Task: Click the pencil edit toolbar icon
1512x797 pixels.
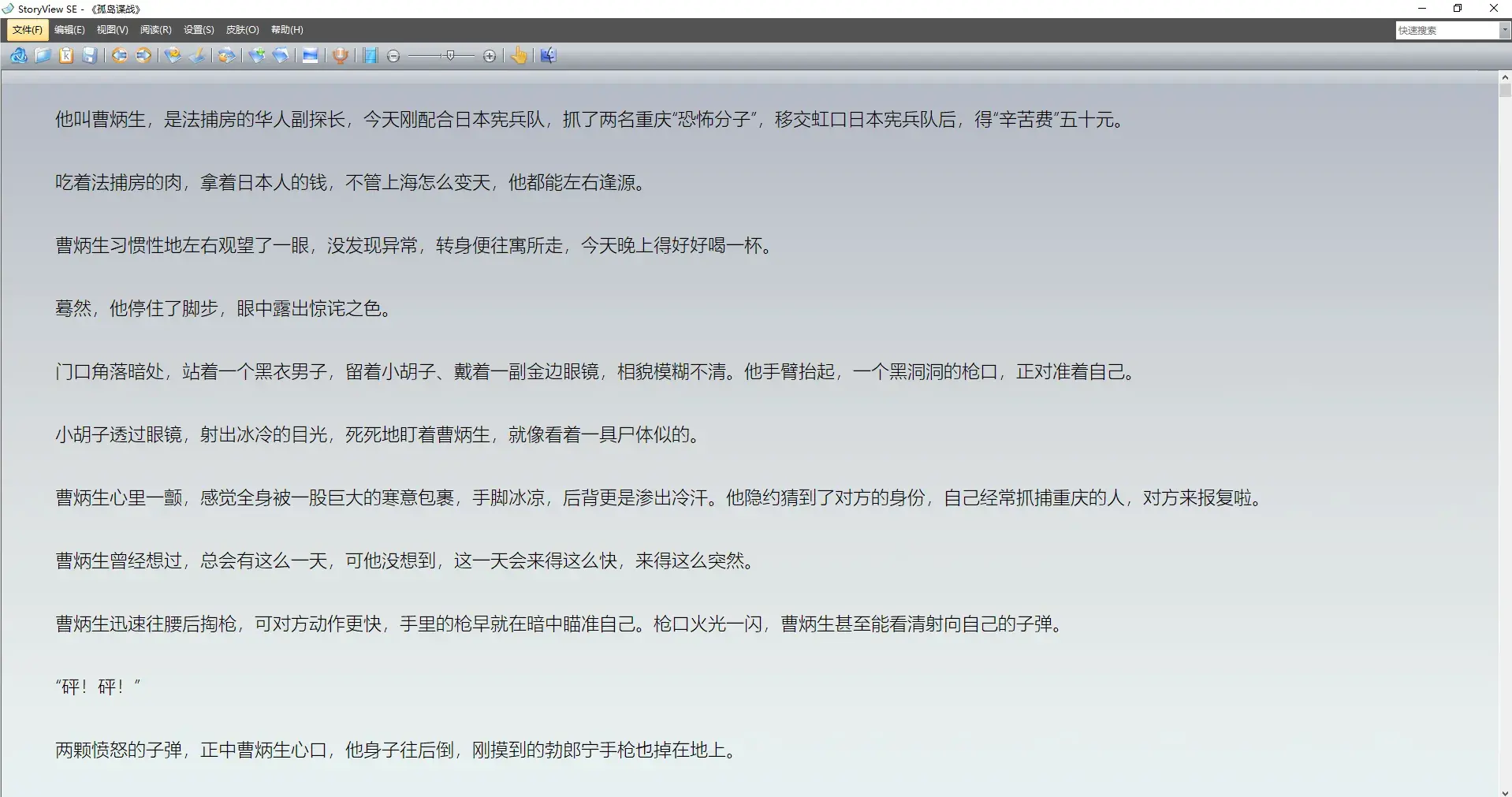Action: coord(197,55)
